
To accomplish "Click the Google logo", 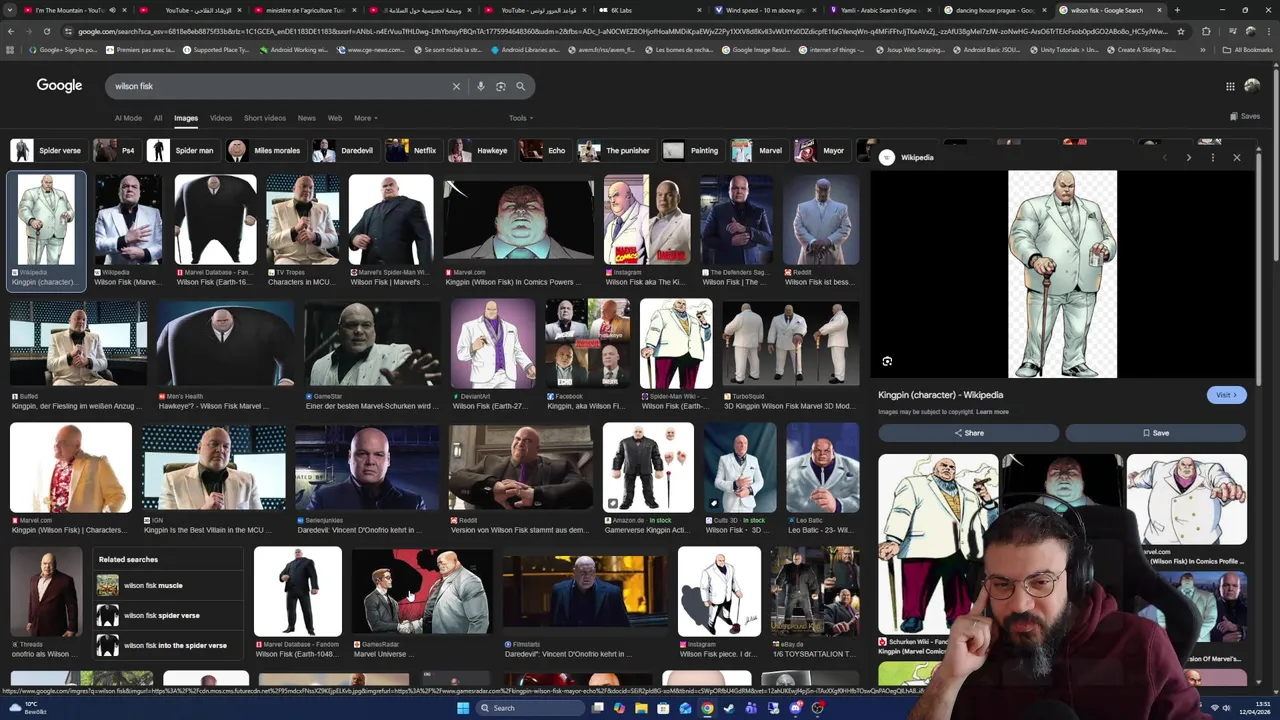I will pyautogui.click(x=60, y=86).
